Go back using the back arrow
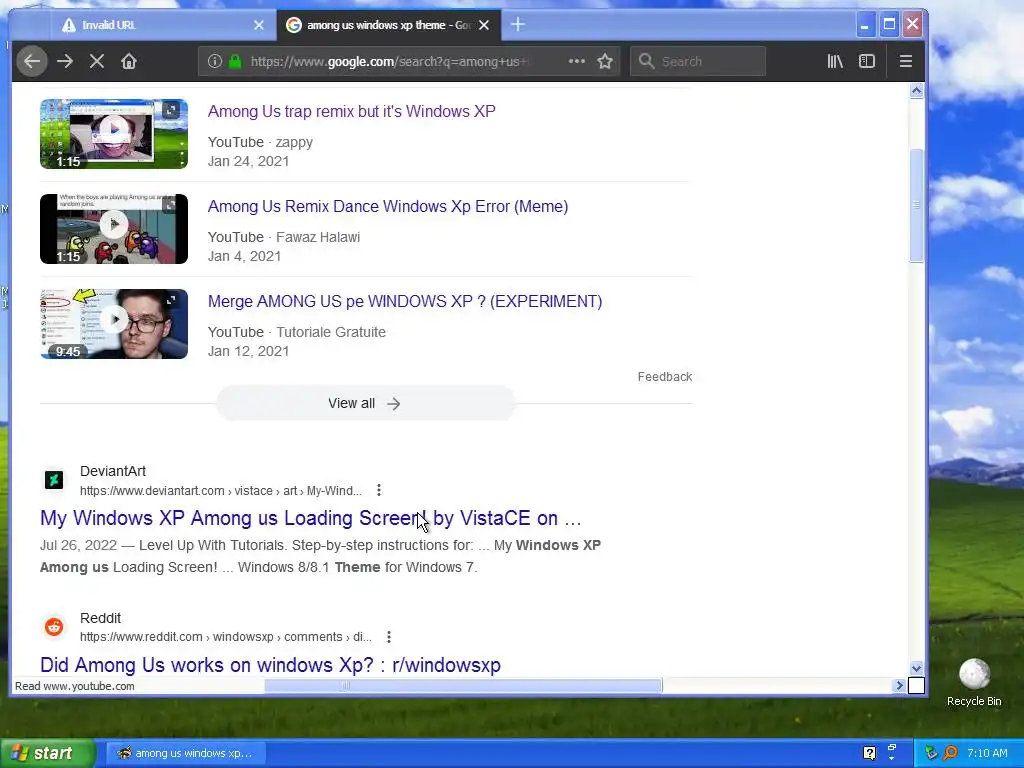Viewport: 1024px width, 768px height. pyautogui.click(x=31, y=61)
